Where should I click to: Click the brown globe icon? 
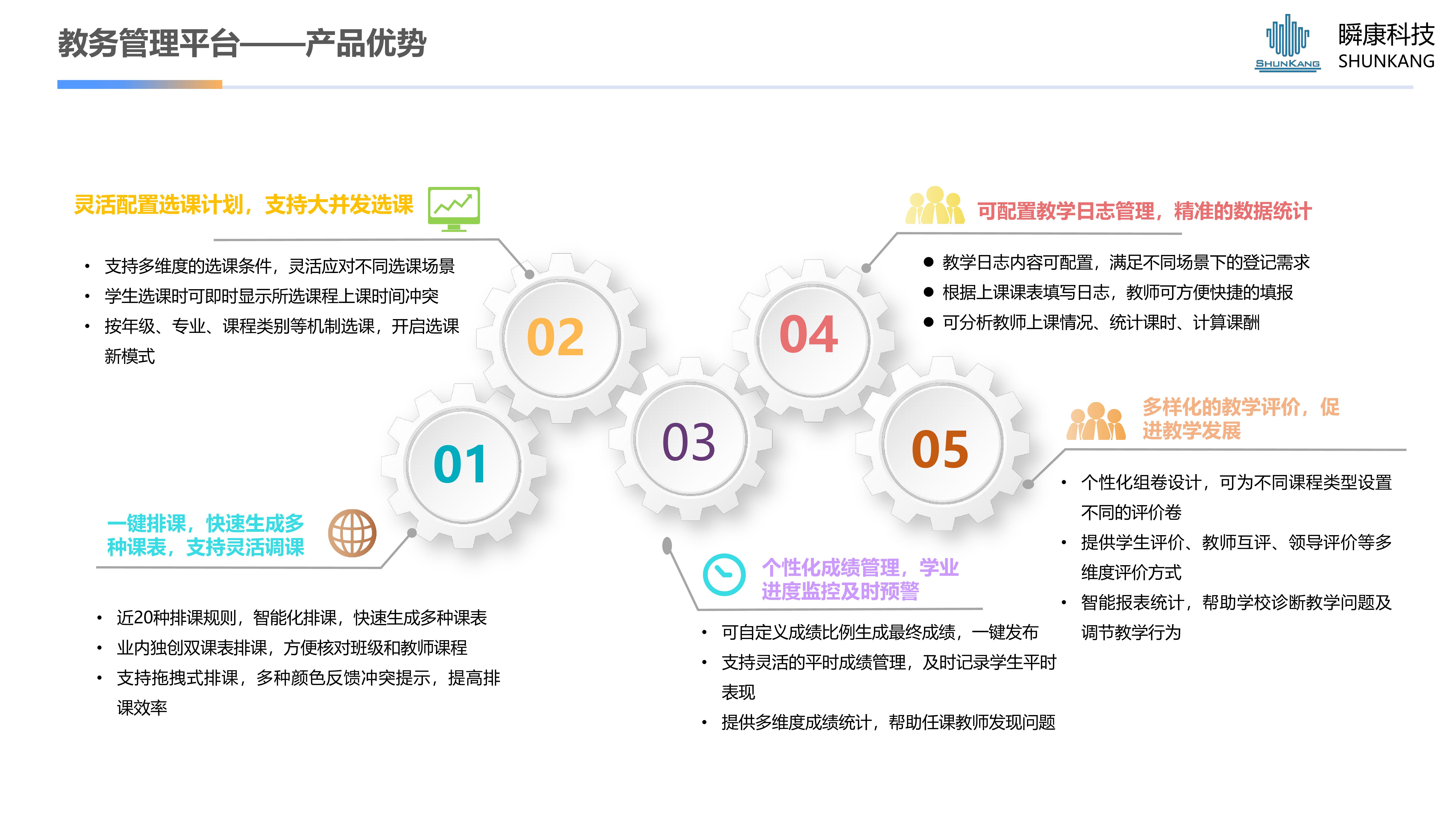tap(352, 533)
